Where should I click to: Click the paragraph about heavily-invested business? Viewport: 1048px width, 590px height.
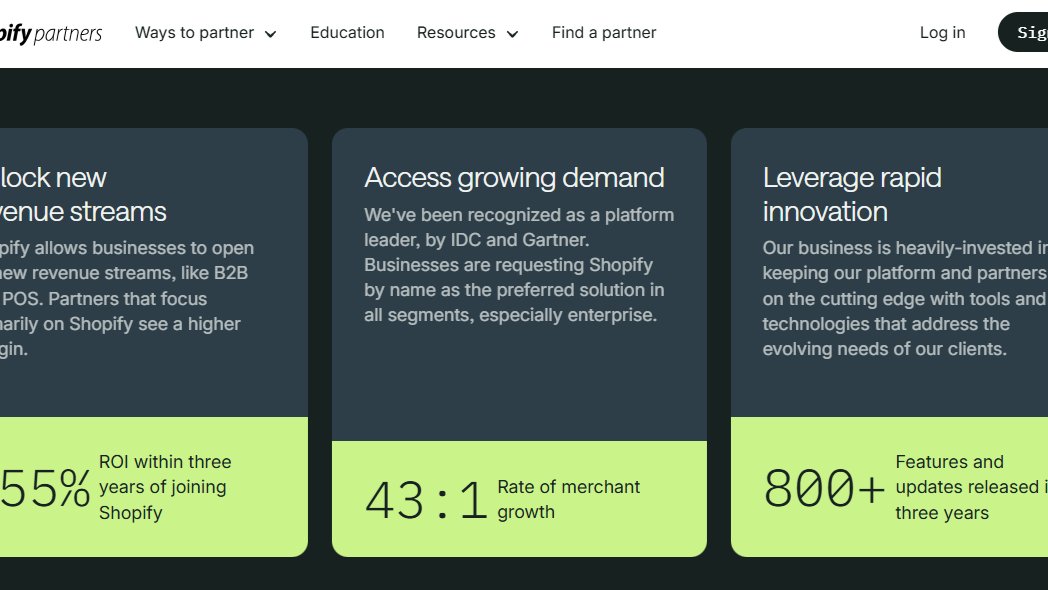tap(905, 298)
